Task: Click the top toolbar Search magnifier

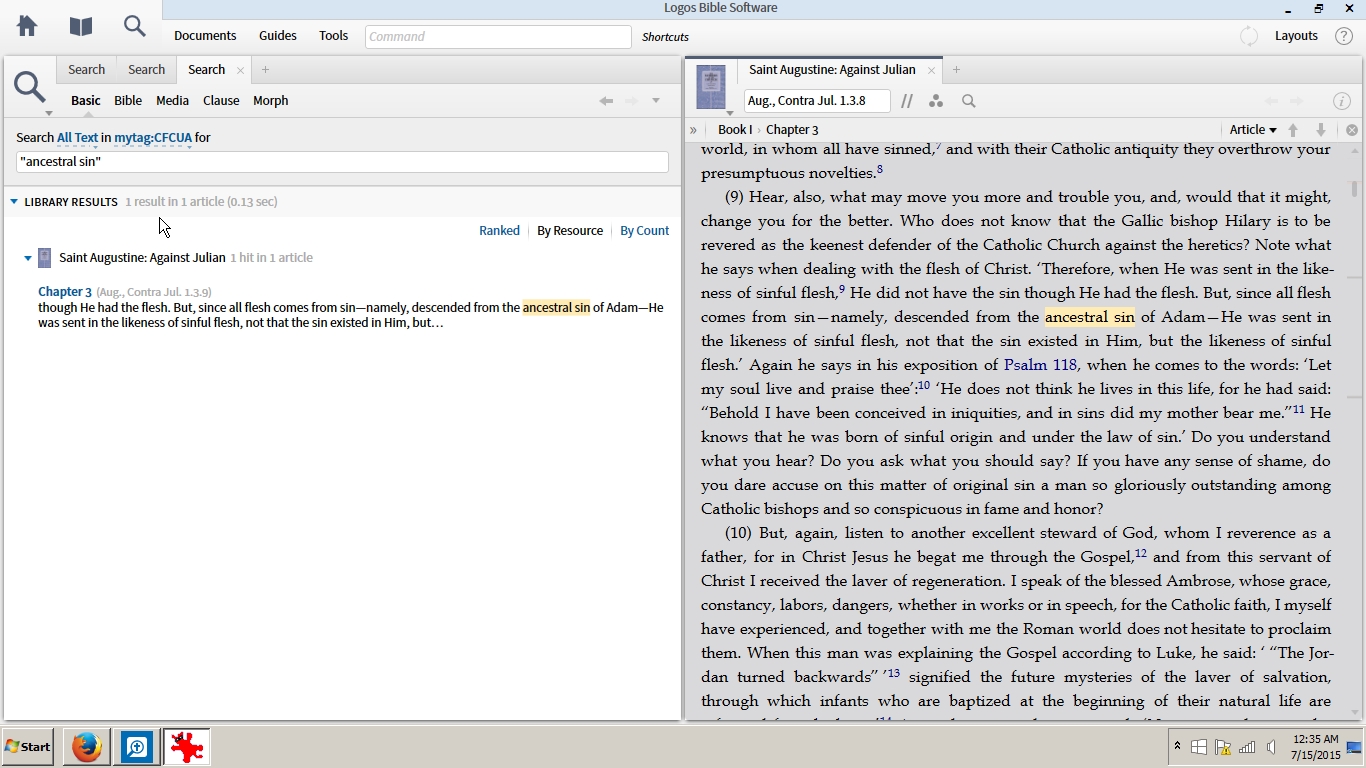Action: (x=135, y=26)
